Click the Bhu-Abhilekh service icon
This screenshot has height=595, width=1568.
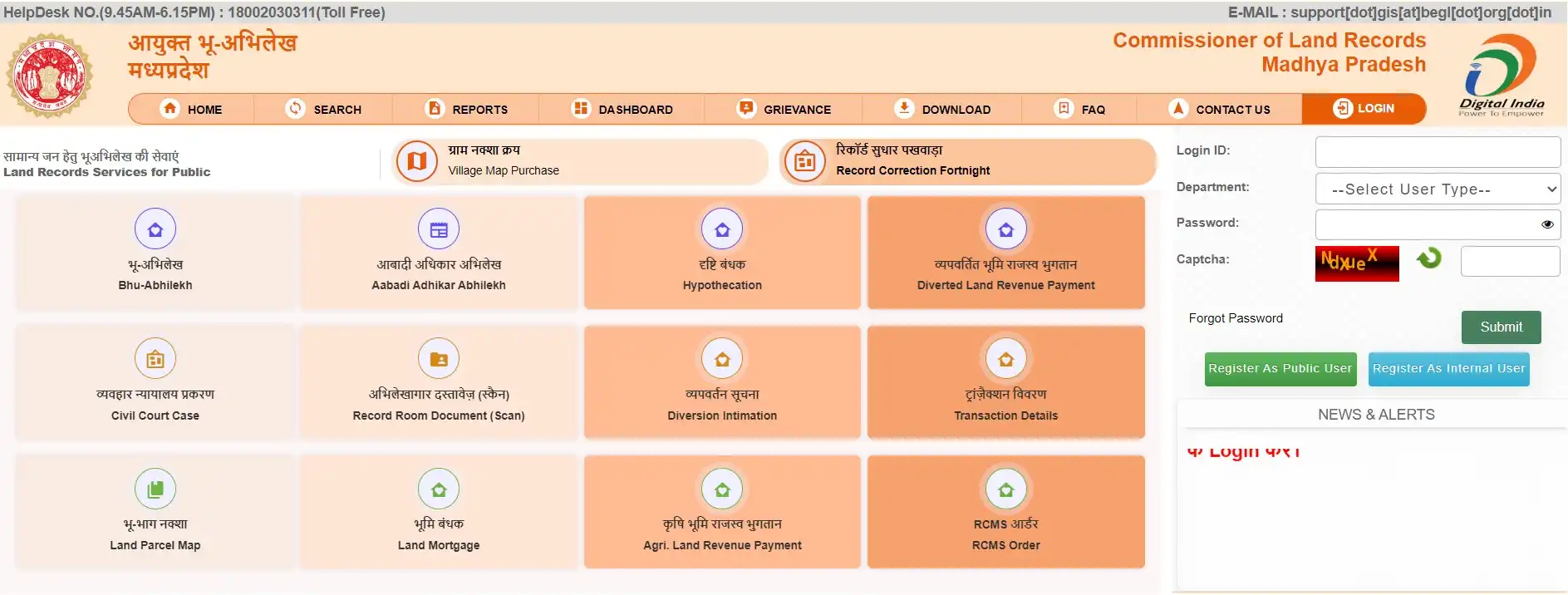(x=155, y=229)
